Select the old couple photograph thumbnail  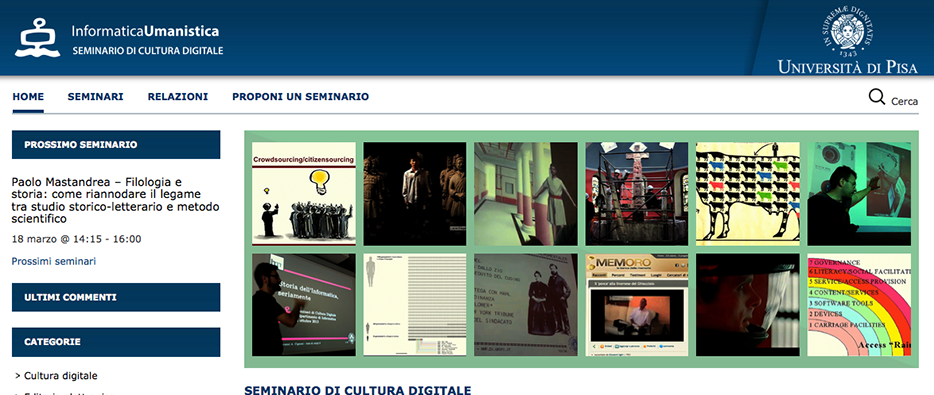coord(526,304)
